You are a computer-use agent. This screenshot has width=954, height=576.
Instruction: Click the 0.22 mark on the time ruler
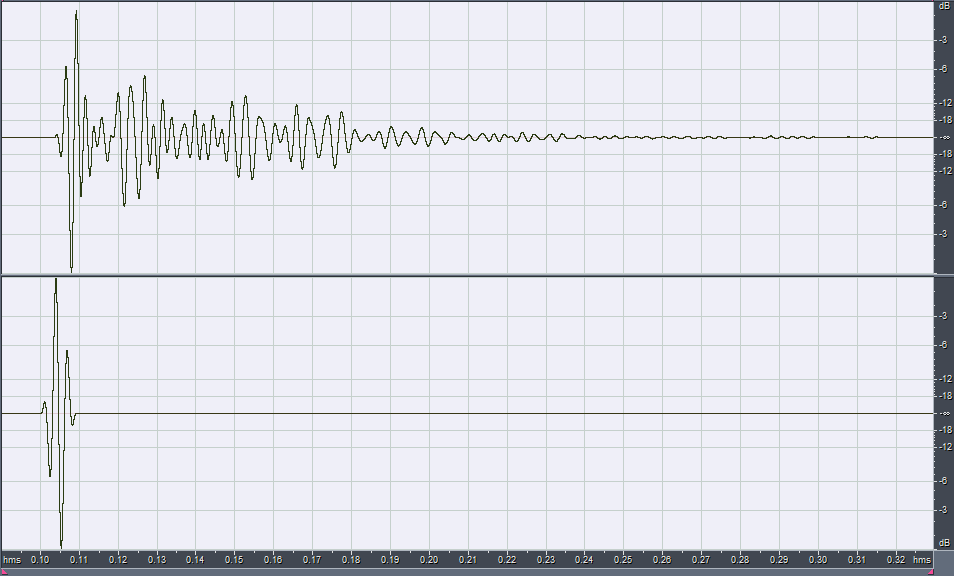coord(507,560)
